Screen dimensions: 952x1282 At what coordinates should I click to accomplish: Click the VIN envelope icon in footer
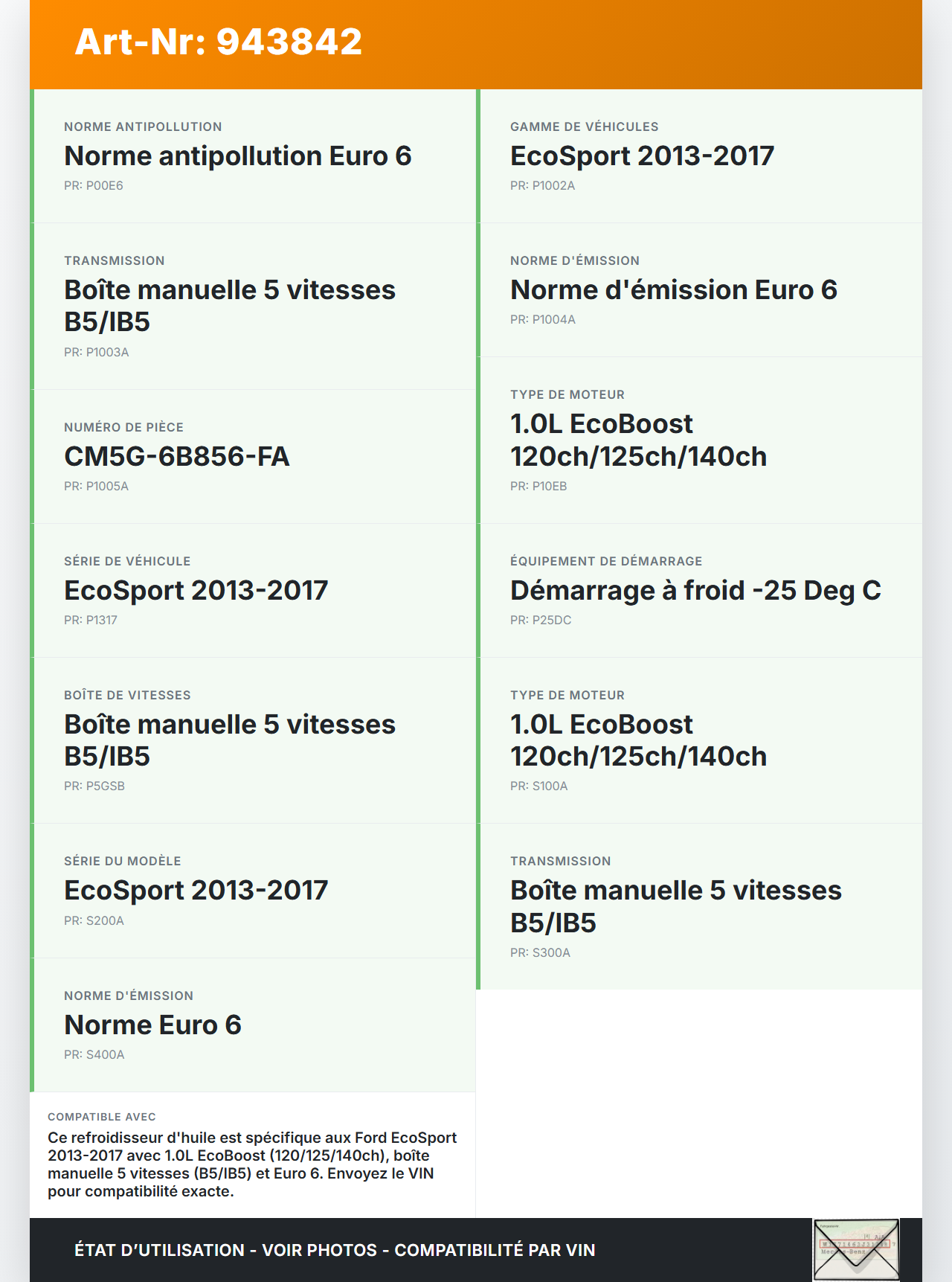(x=856, y=1249)
